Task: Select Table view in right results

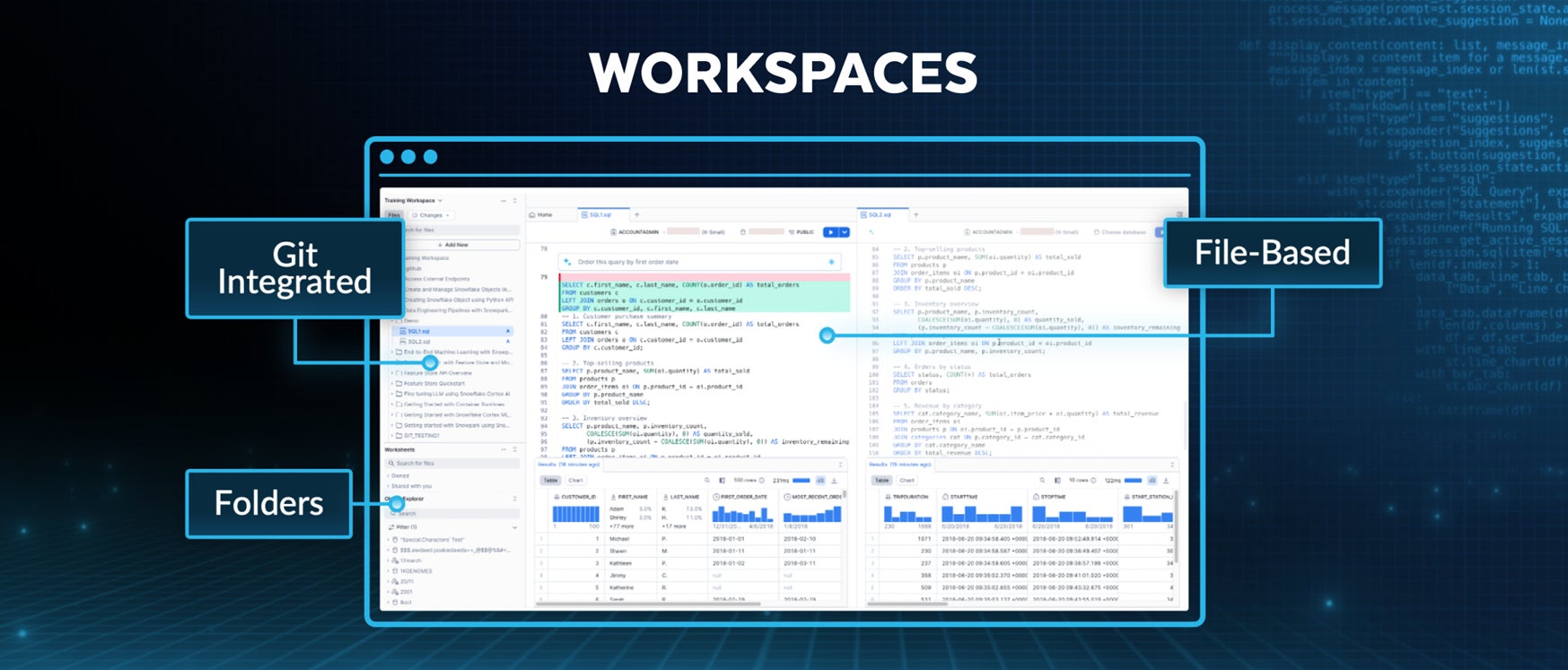Action: point(881,481)
